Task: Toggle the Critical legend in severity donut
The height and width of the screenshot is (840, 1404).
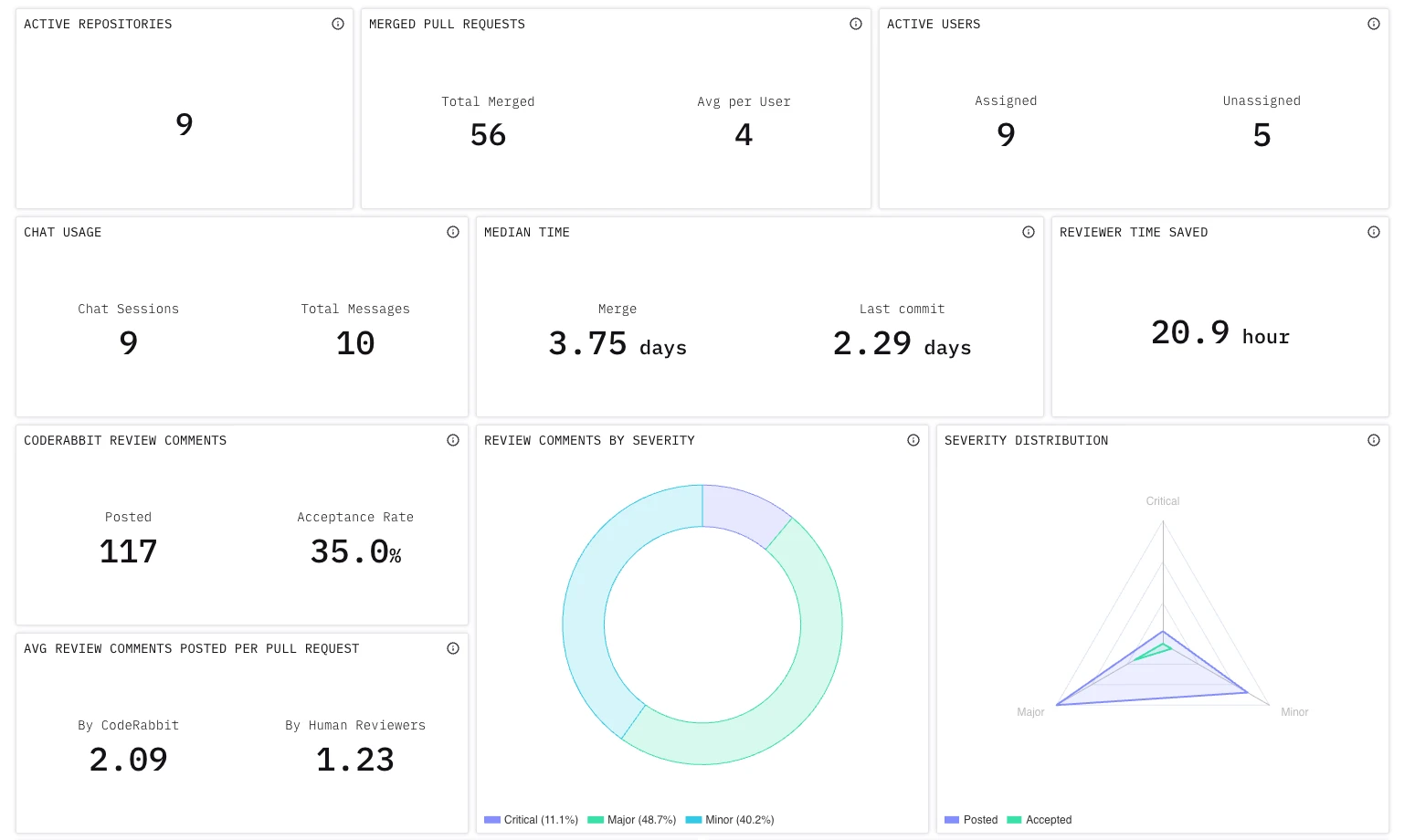Action: 531,820
